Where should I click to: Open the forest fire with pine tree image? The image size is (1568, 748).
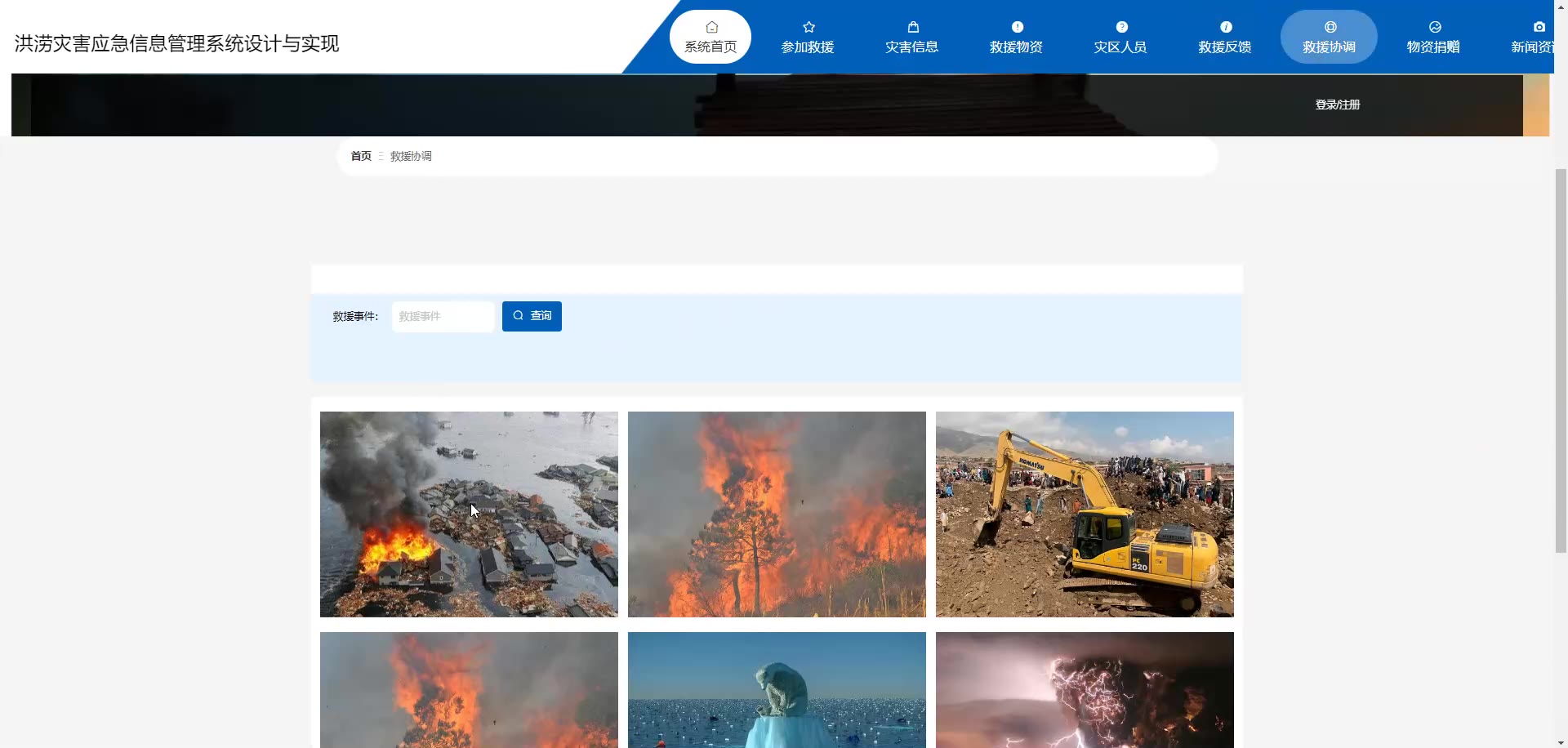[x=777, y=514]
